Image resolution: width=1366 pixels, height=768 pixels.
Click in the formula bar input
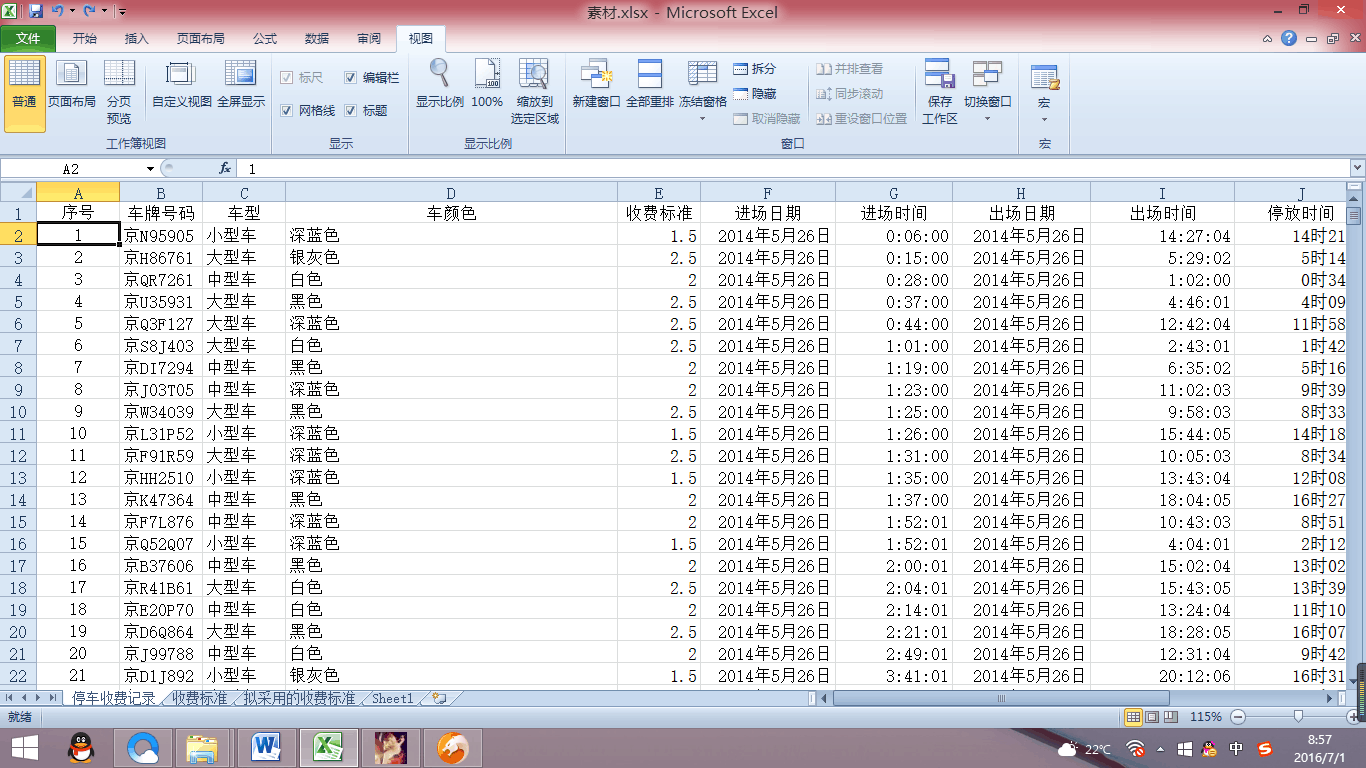(x=793, y=169)
